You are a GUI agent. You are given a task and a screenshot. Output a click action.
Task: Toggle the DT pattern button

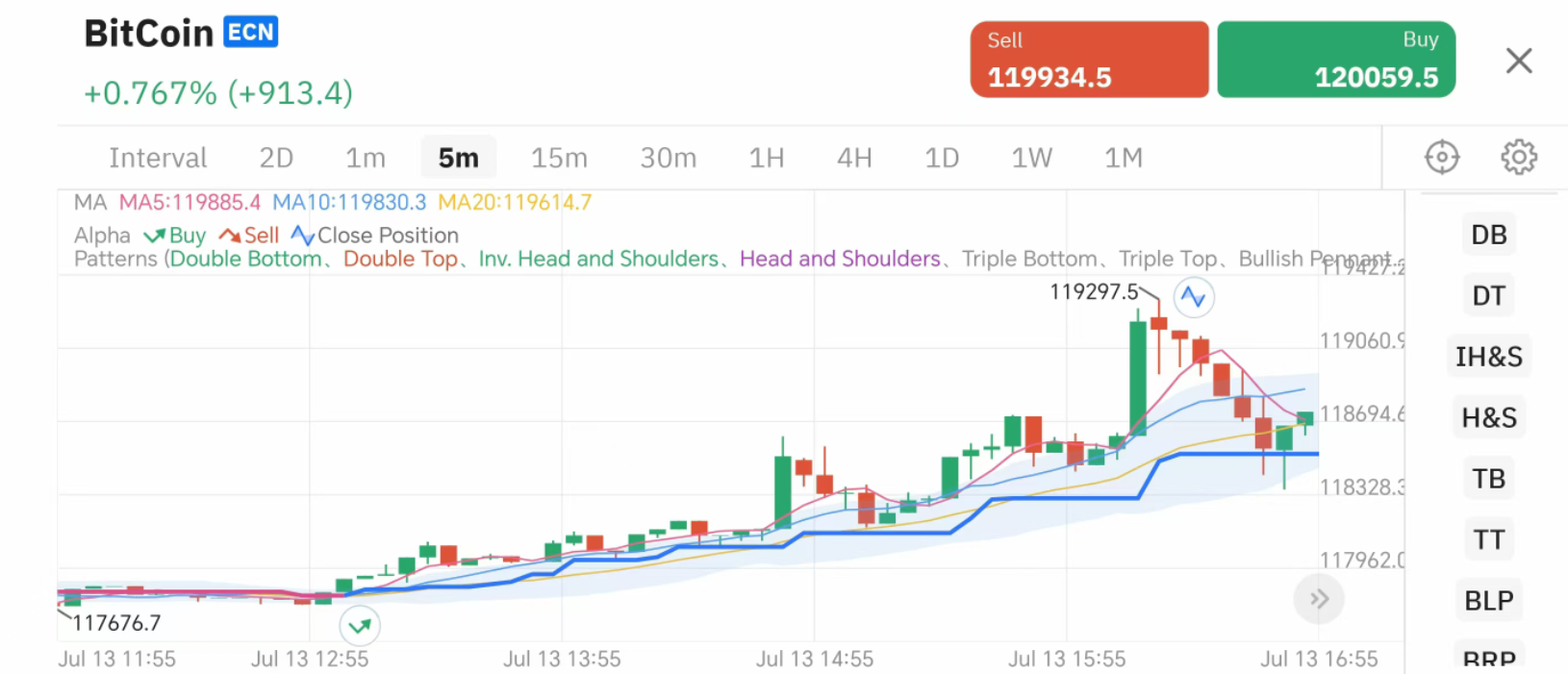(x=1488, y=295)
